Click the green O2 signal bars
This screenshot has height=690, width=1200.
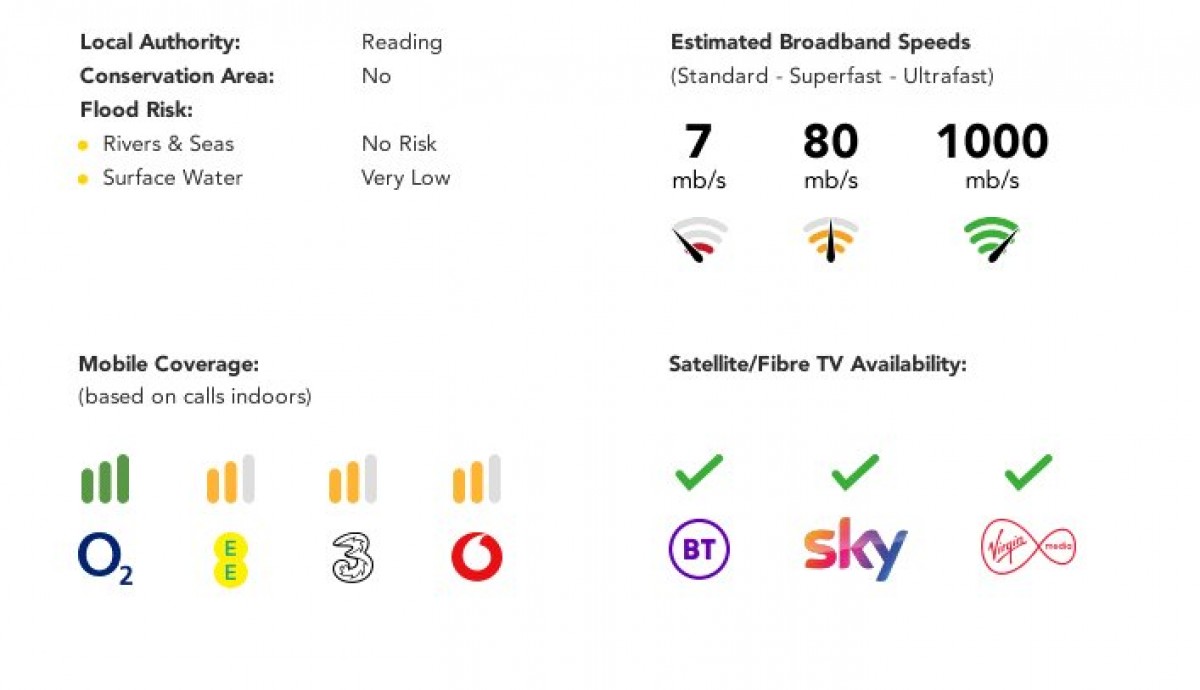(105, 479)
